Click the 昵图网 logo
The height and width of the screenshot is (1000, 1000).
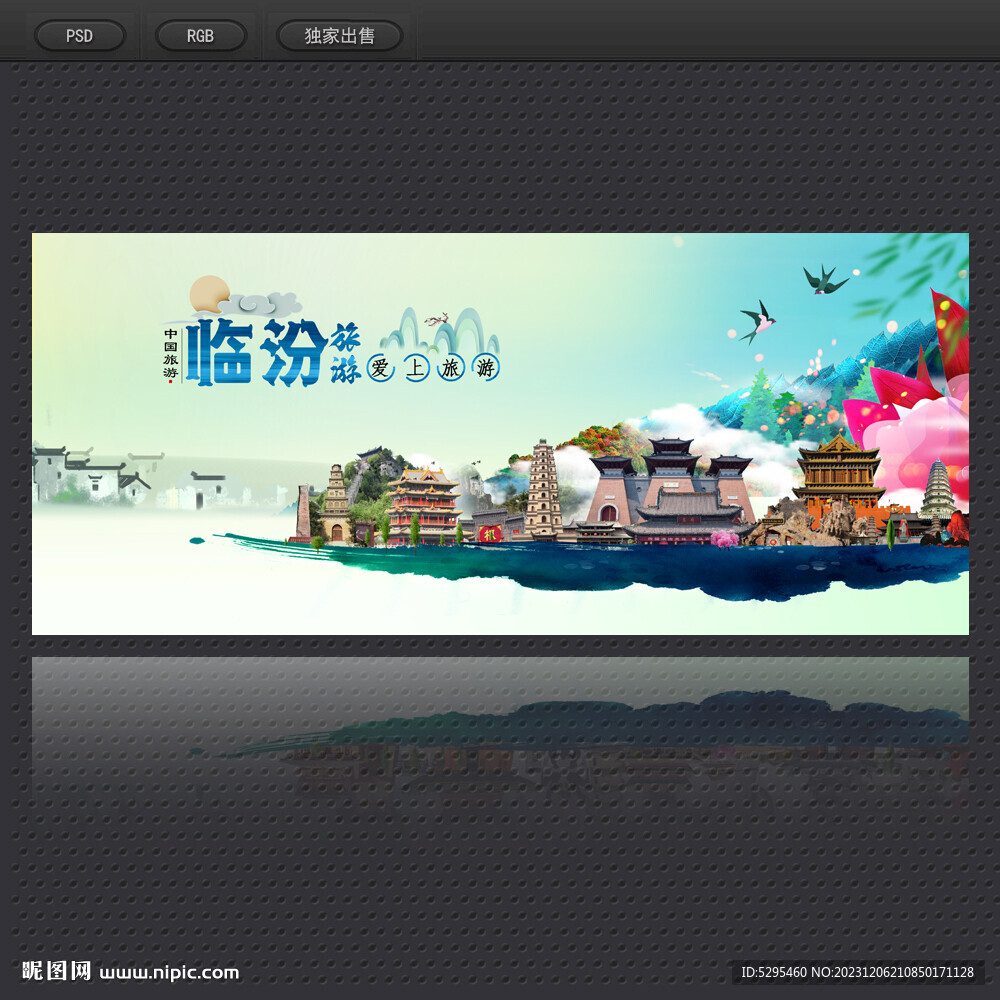56,971
